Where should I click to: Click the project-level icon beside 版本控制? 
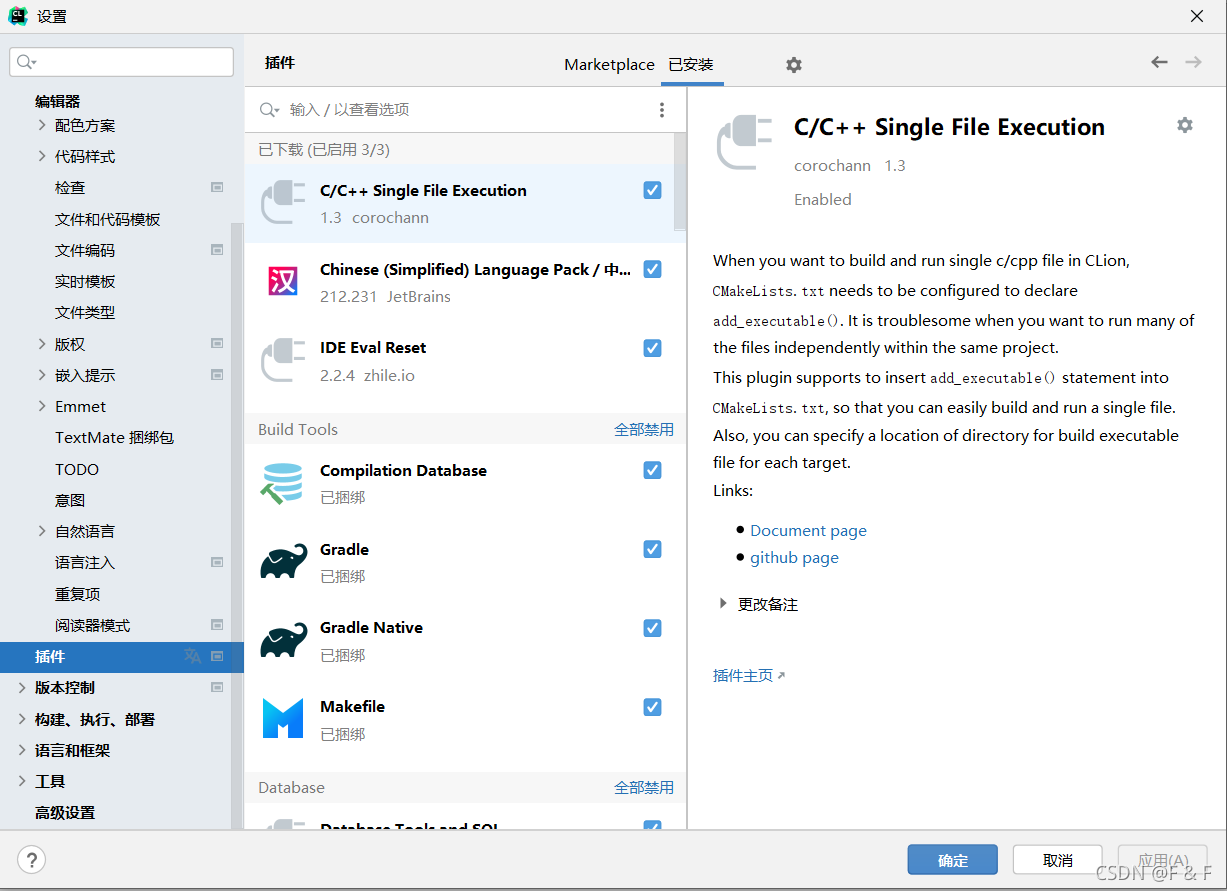click(x=217, y=688)
